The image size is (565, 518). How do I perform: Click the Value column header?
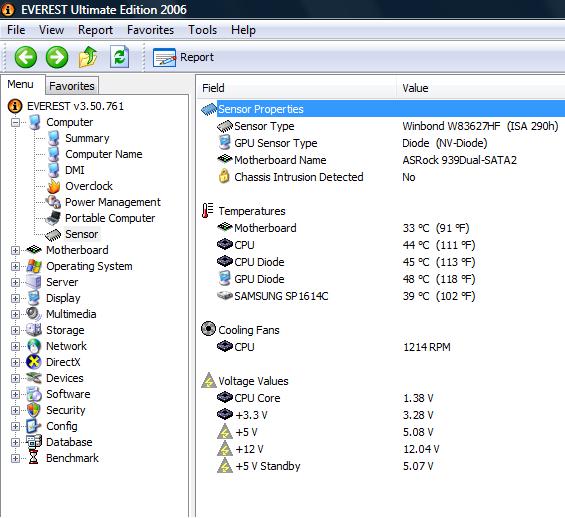point(415,88)
